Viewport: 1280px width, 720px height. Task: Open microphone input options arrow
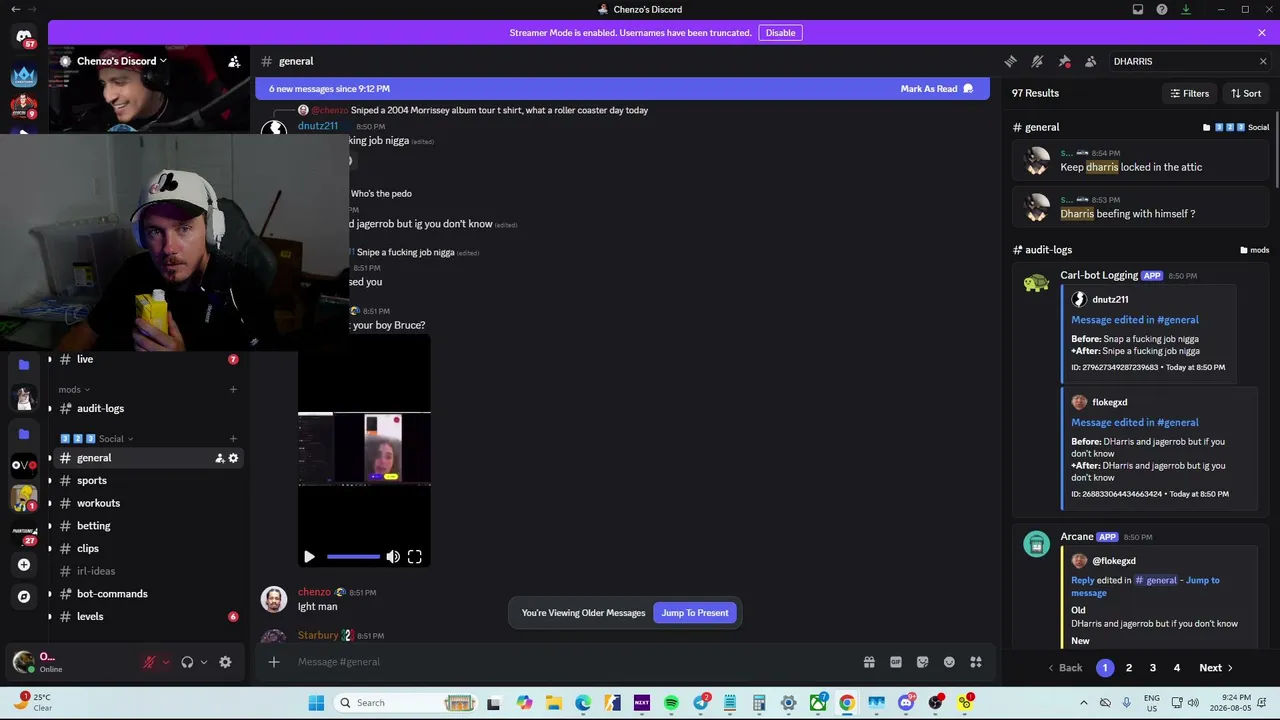pos(166,662)
